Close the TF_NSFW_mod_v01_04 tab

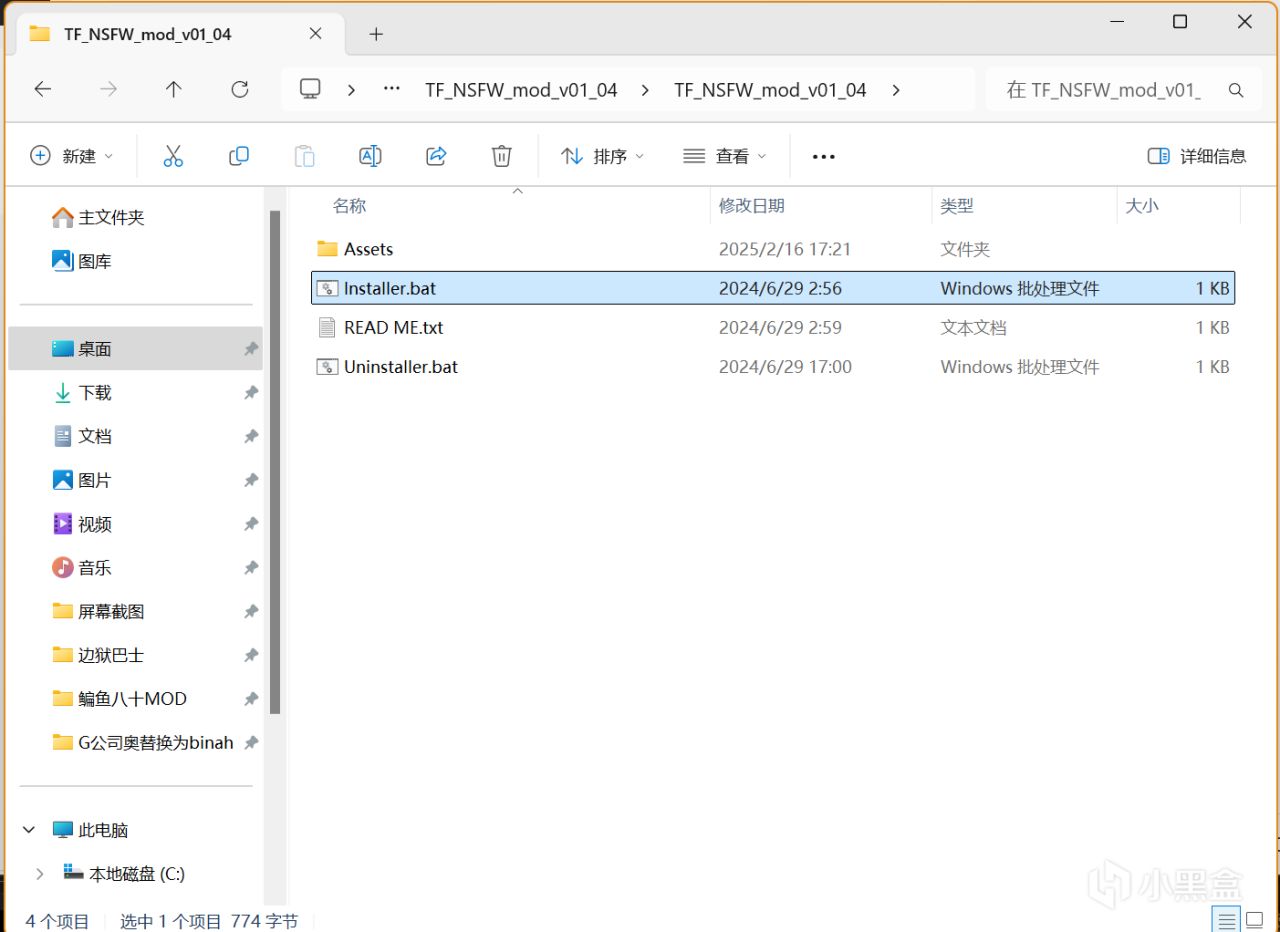pos(315,33)
